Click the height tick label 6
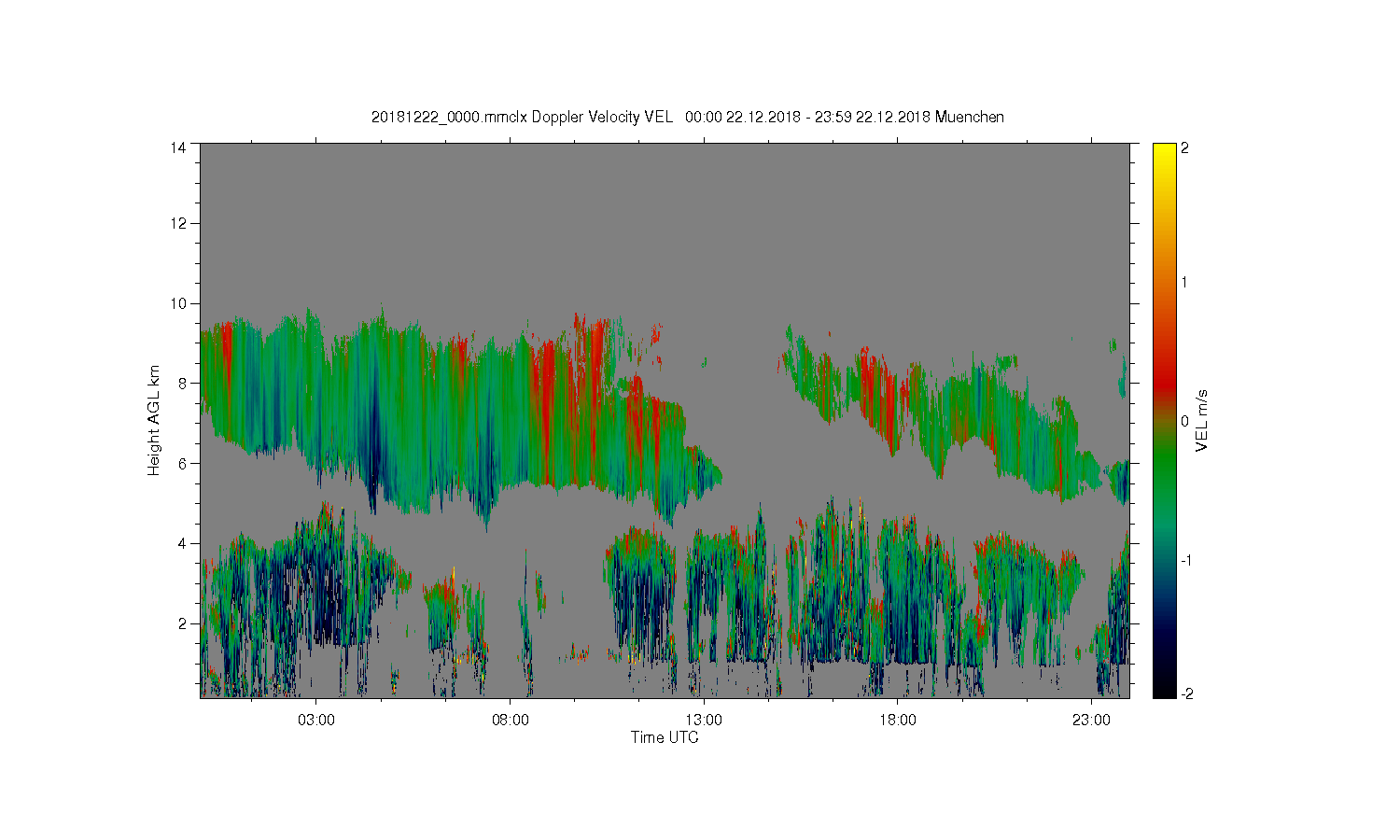The height and width of the screenshot is (840, 1400). click(182, 463)
